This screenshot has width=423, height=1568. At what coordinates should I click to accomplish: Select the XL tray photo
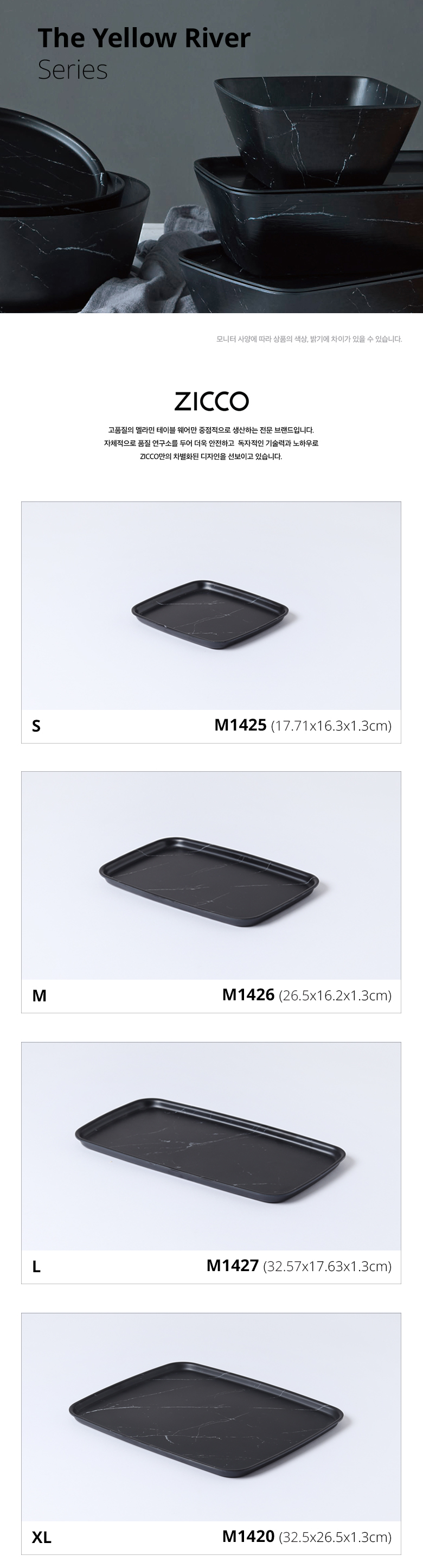coord(210,1418)
